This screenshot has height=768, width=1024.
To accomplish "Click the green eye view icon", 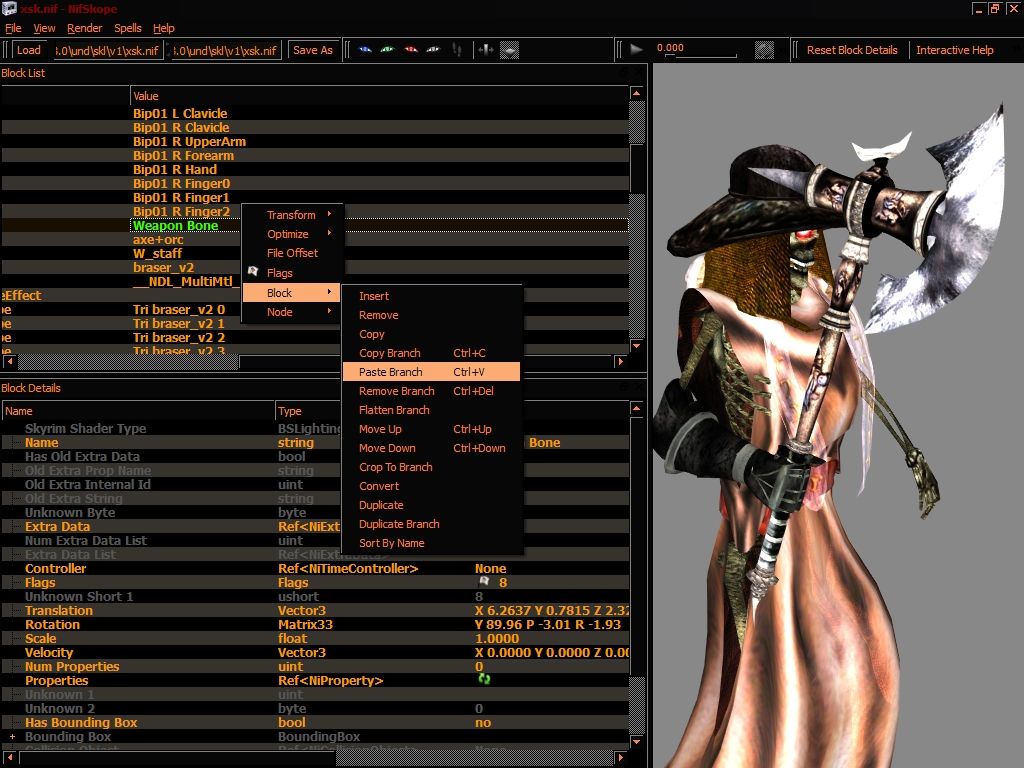I will 387,50.
